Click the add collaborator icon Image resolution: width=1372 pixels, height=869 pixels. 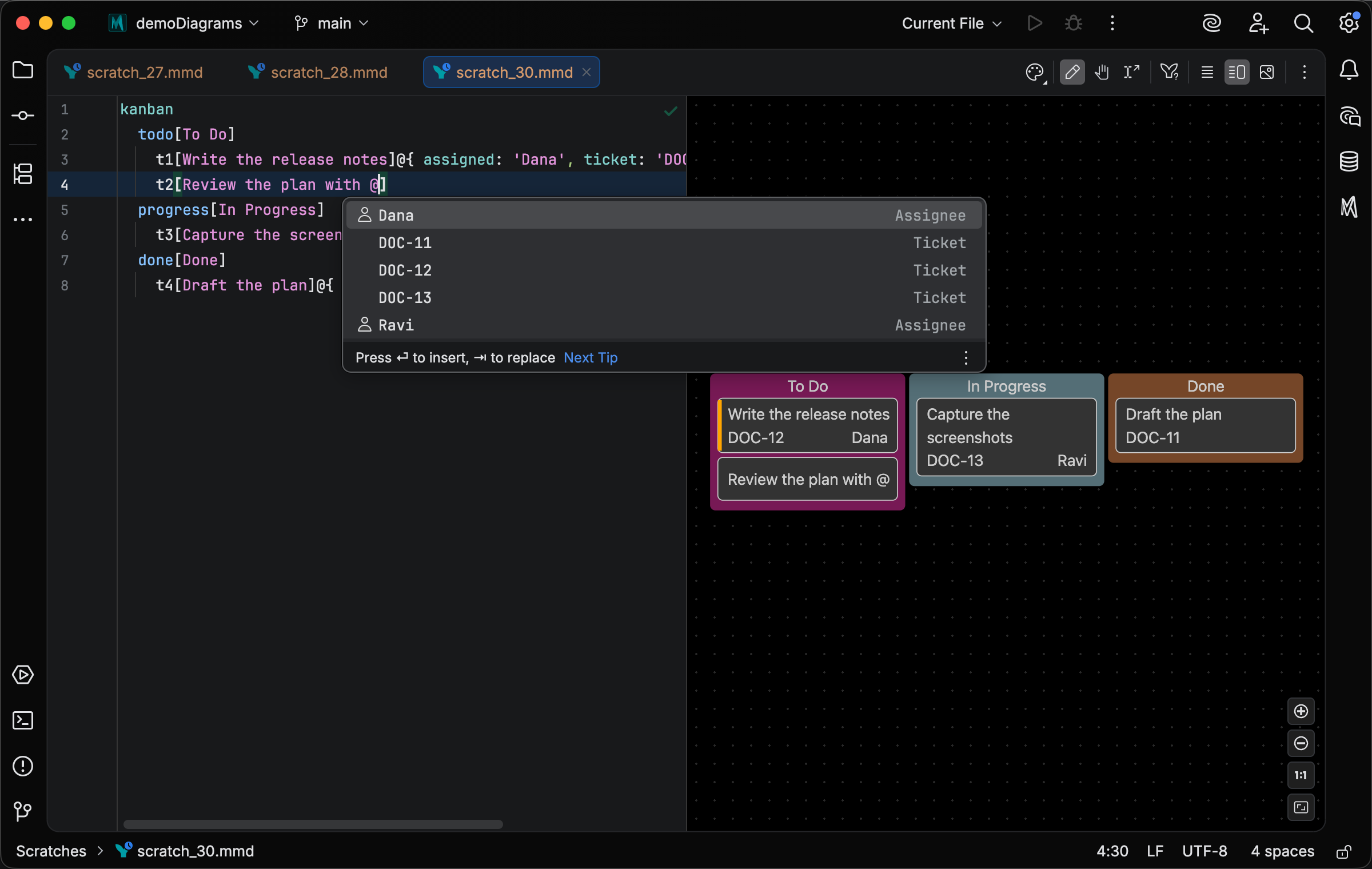pos(1258,23)
